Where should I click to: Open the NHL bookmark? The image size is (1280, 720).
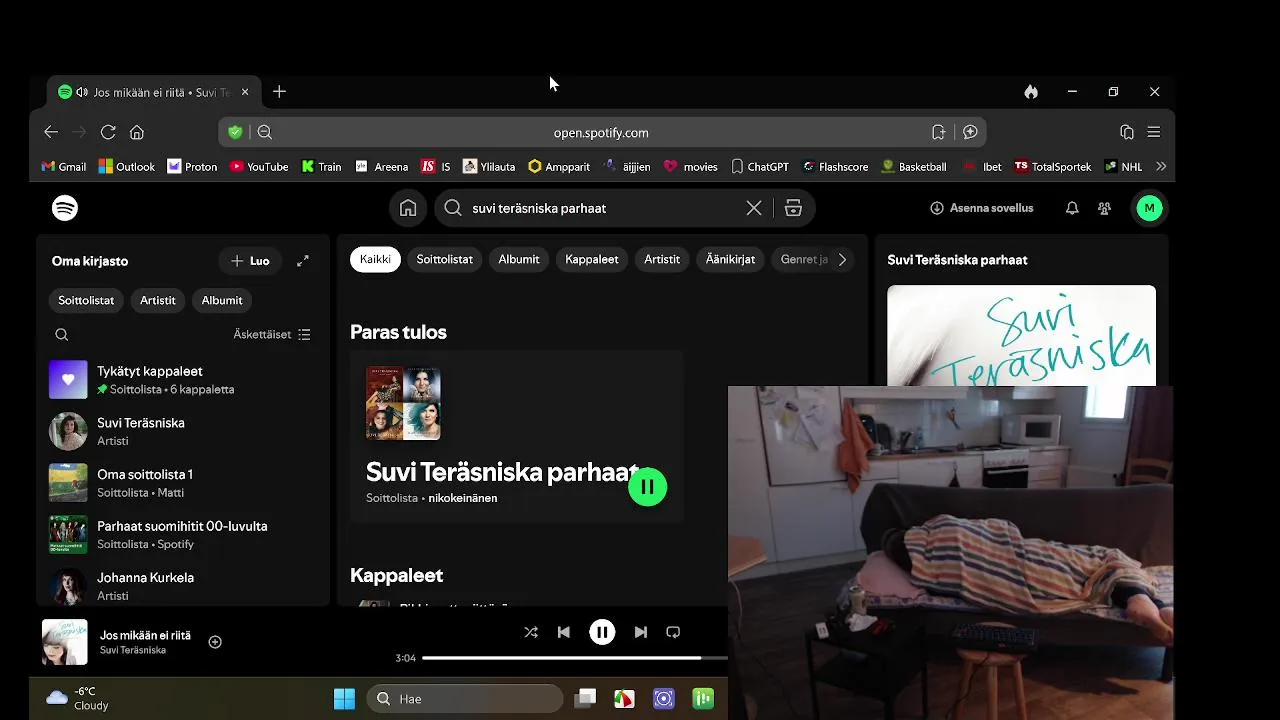[x=1123, y=167]
